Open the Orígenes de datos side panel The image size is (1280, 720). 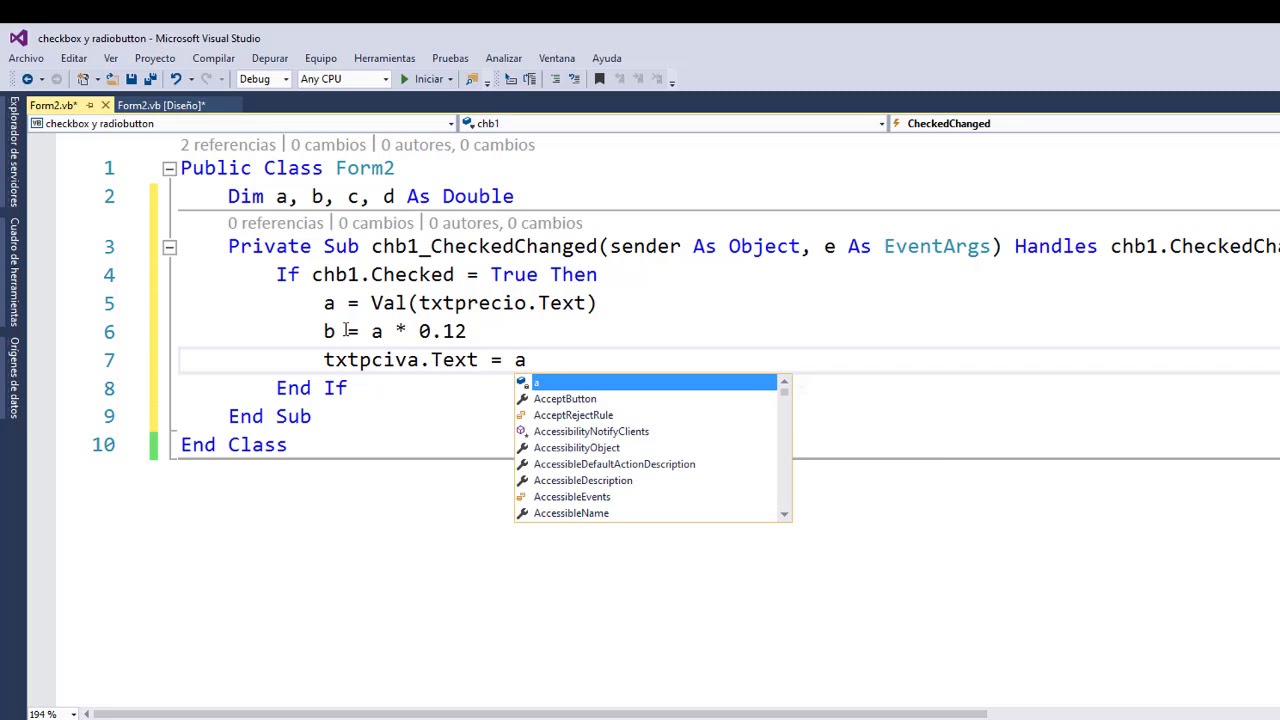(x=14, y=377)
